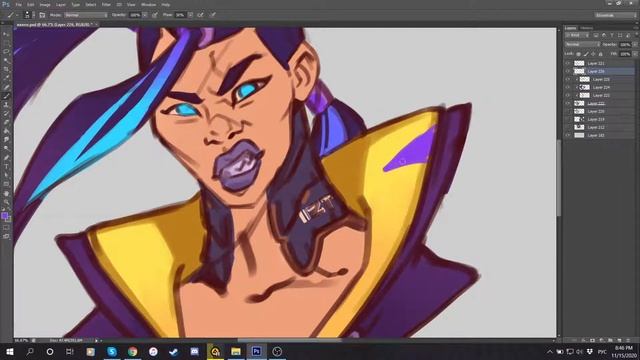Select the History Brush tool

tap(6, 113)
